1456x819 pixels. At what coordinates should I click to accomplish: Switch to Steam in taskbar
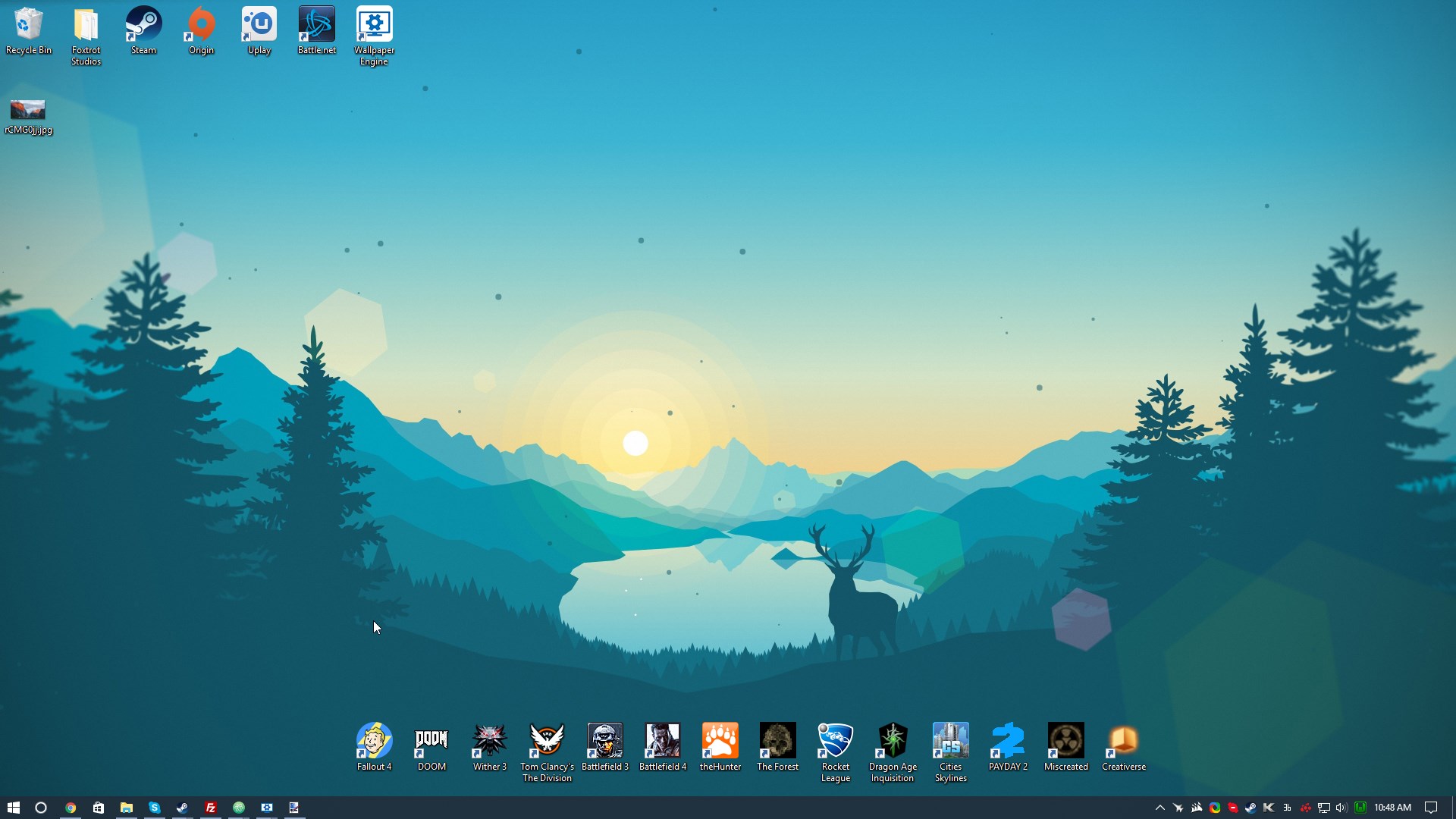pyautogui.click(x=183, y=808)
